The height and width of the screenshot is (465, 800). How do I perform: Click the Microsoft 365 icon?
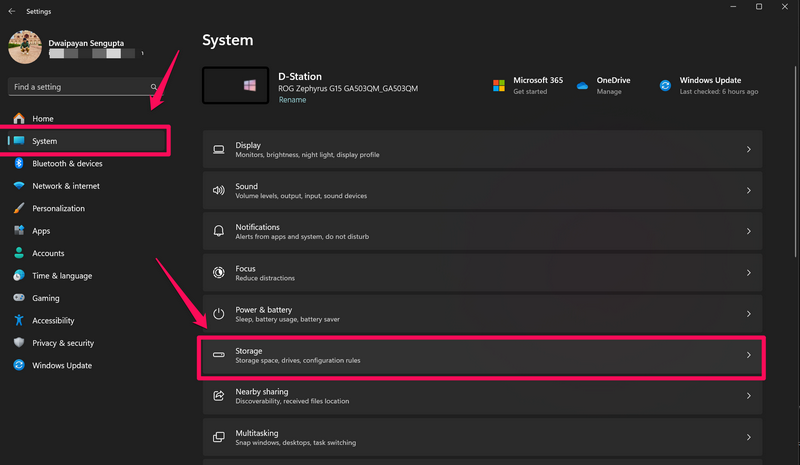tap(498, 85)
